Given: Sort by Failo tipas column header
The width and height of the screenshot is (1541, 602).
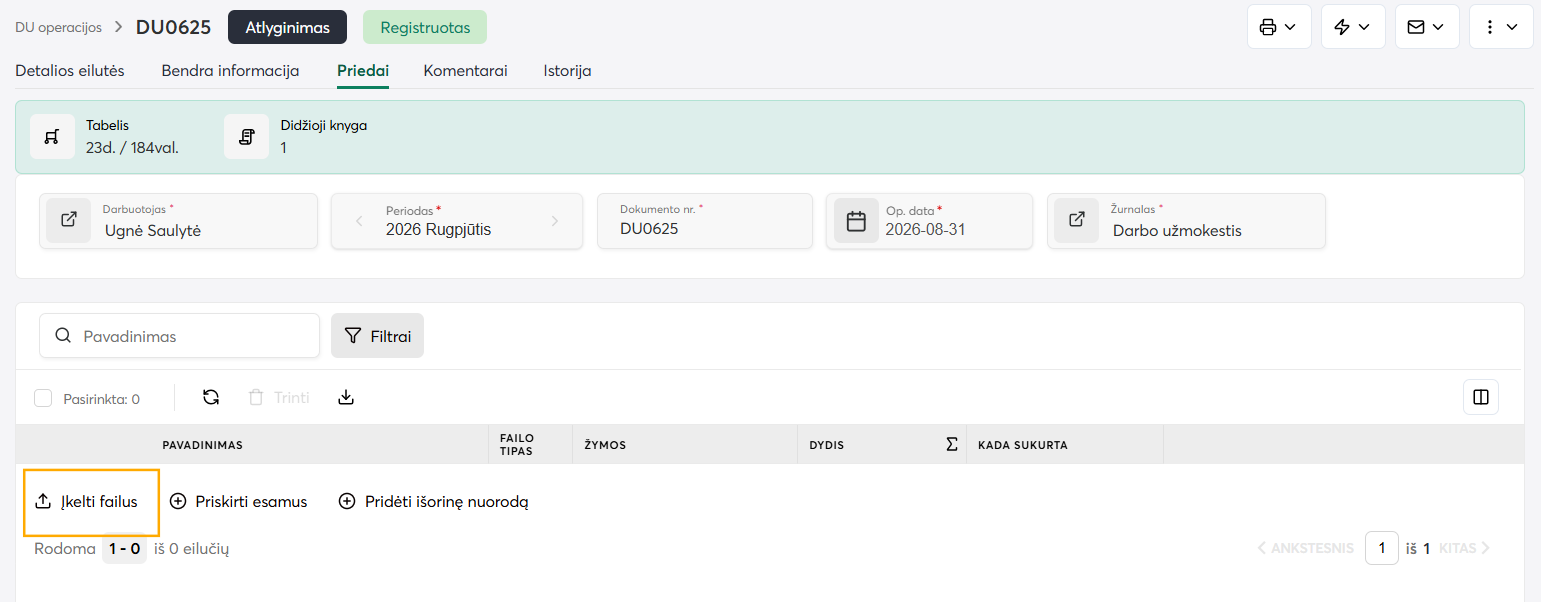Looking at the screenshot, I should pyautogui.click(x=518, y=445).
